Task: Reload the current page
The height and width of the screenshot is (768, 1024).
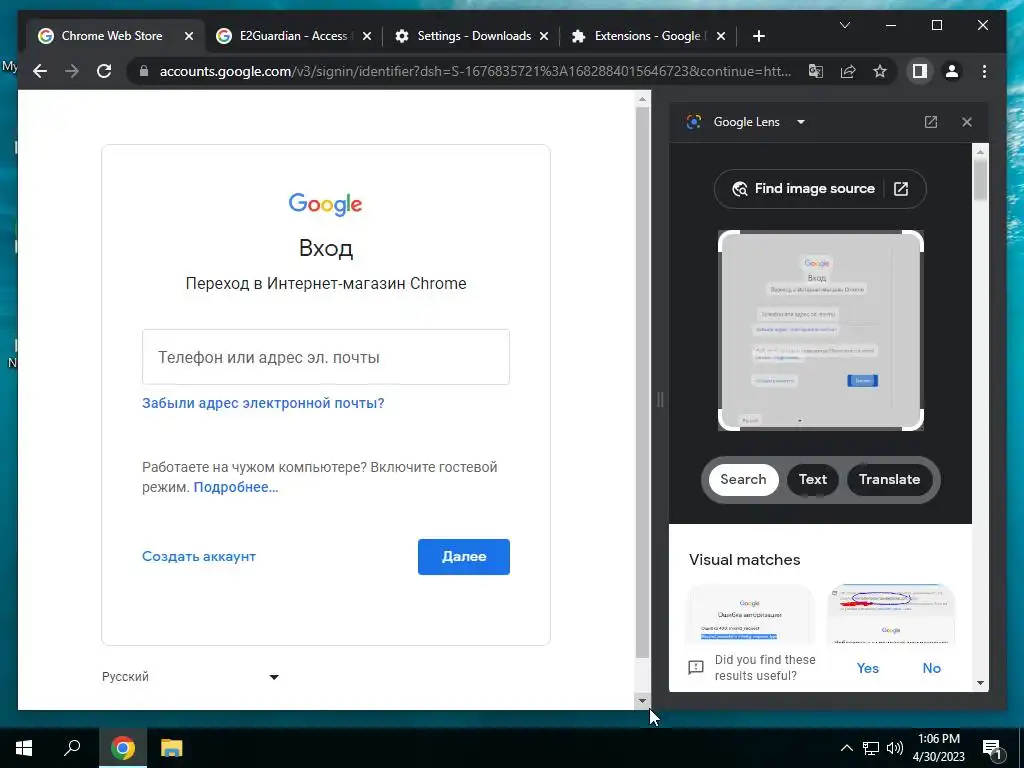Action: (x=104, y=71)
